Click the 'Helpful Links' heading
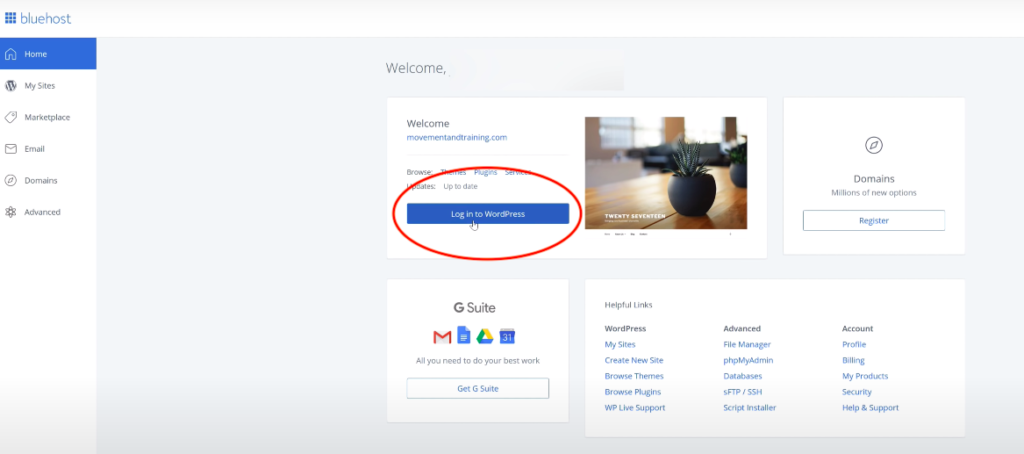The height and width of the screenshot is (454, 1024). pyautogui.click(x=628, y=305)
